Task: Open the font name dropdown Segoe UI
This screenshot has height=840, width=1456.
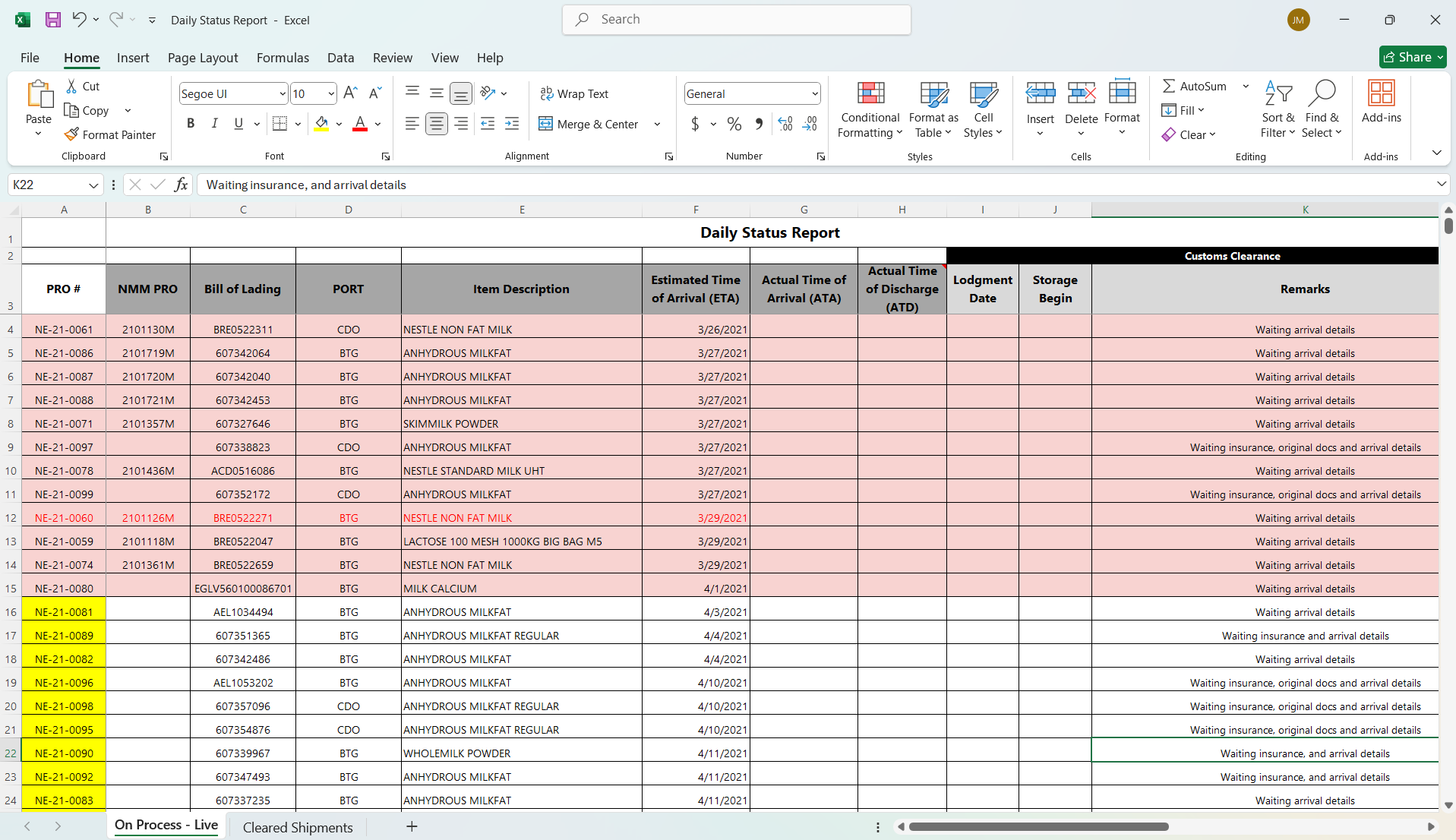Action: tap(283, 93)
